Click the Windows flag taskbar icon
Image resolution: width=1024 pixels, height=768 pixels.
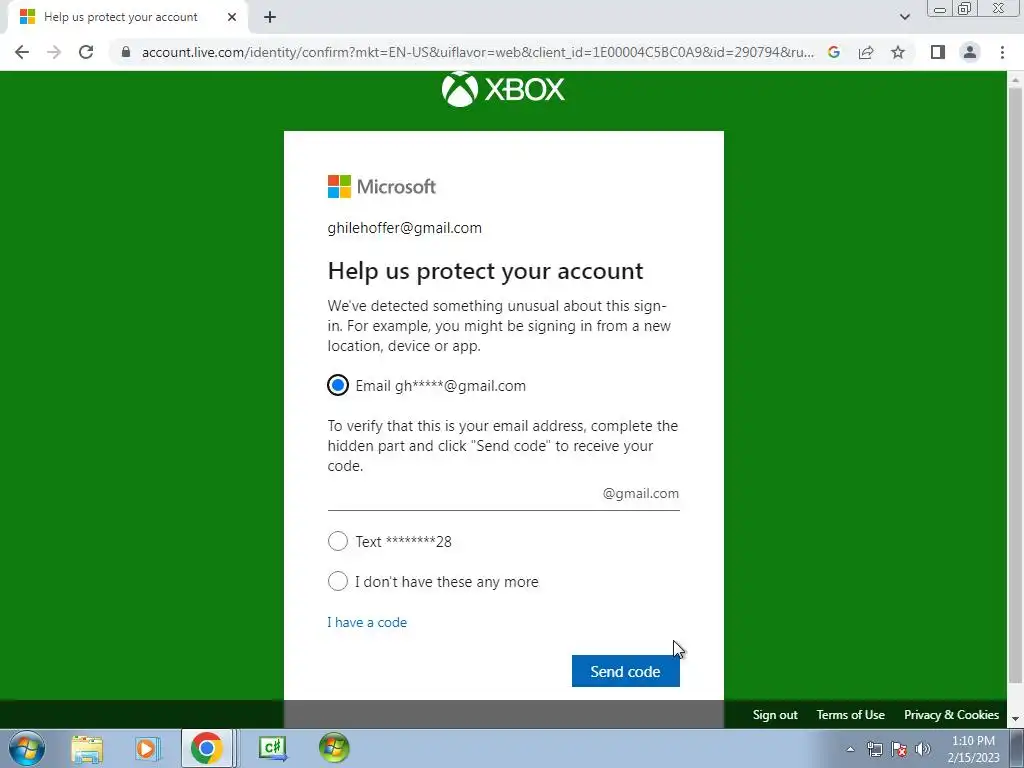point(334,748)
